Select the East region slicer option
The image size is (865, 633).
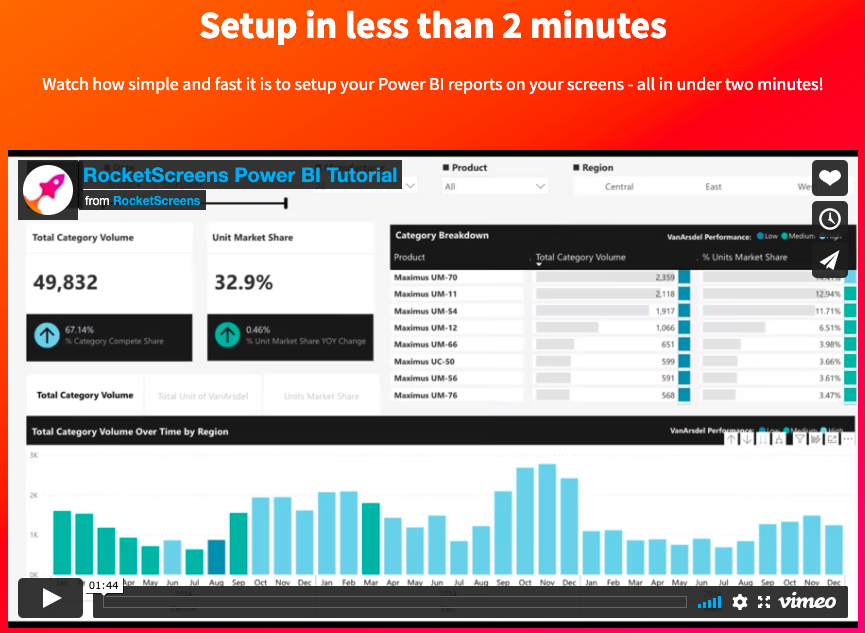coord(713,187)
